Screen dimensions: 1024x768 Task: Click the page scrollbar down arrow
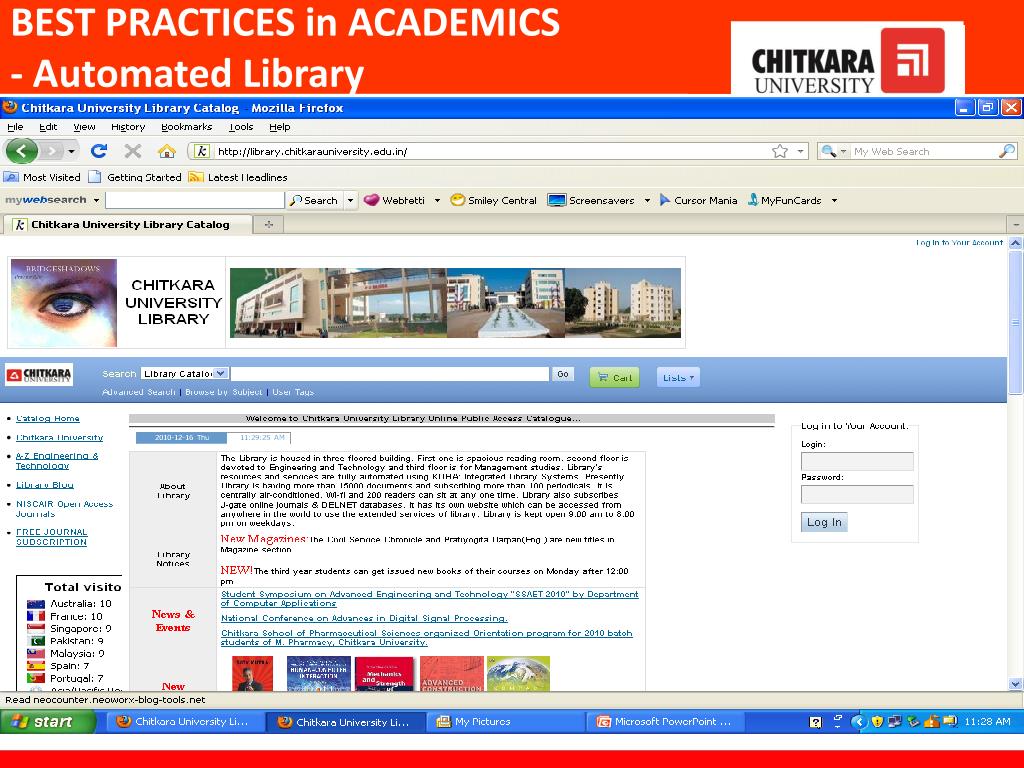click(1016, 684)
